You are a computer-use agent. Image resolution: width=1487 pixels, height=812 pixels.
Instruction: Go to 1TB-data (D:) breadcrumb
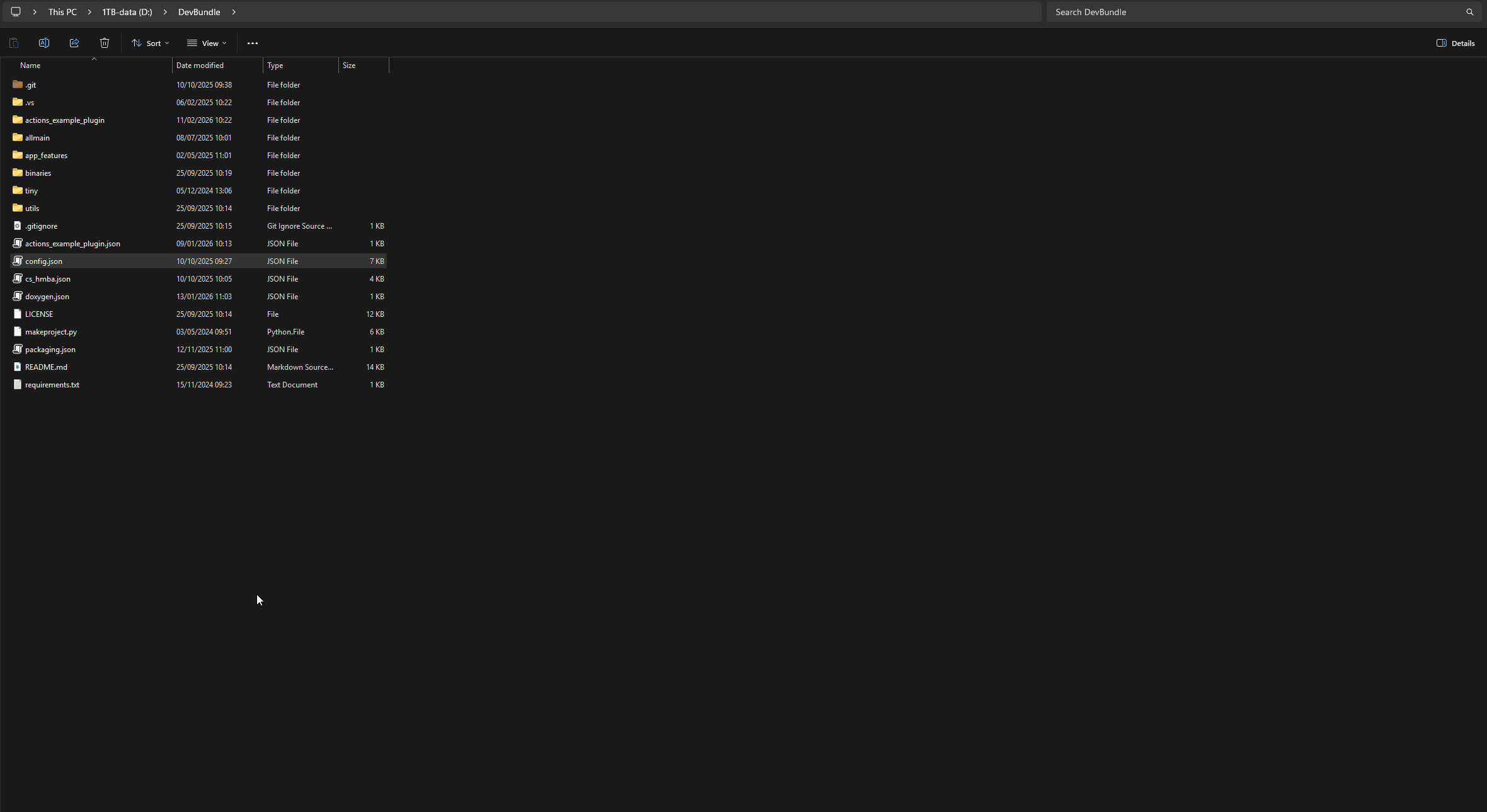(x=127, y=12)
